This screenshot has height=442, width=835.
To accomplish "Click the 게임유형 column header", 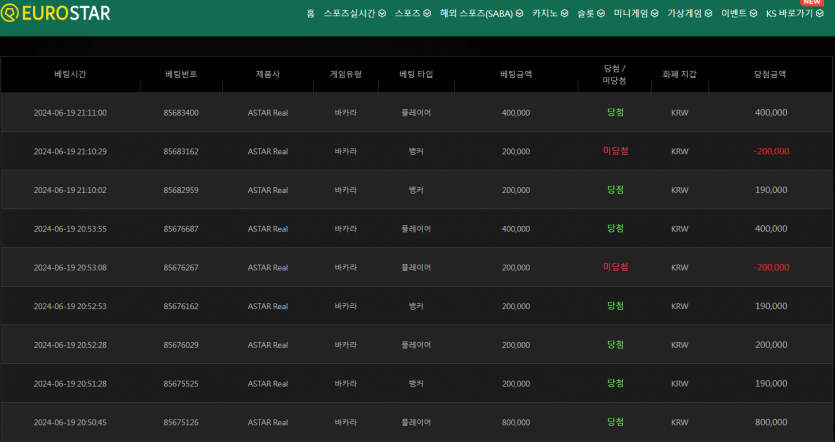I will pos(346,75).
